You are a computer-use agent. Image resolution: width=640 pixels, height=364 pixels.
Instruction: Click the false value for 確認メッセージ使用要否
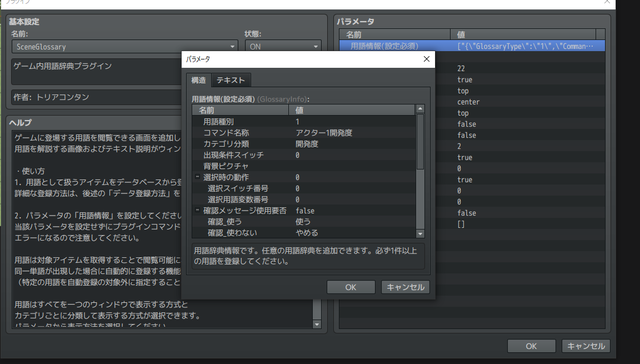point(305,211)
